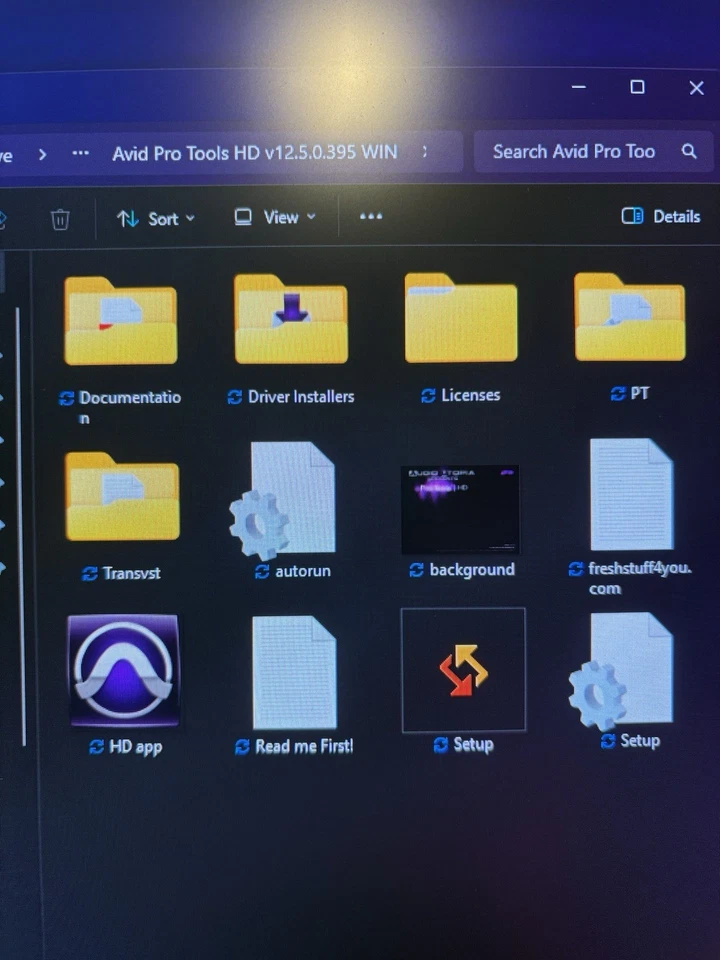Viewport: 720px width, 960px height.
Task: Click the Read me First! name label
Action: coord(304,746)
